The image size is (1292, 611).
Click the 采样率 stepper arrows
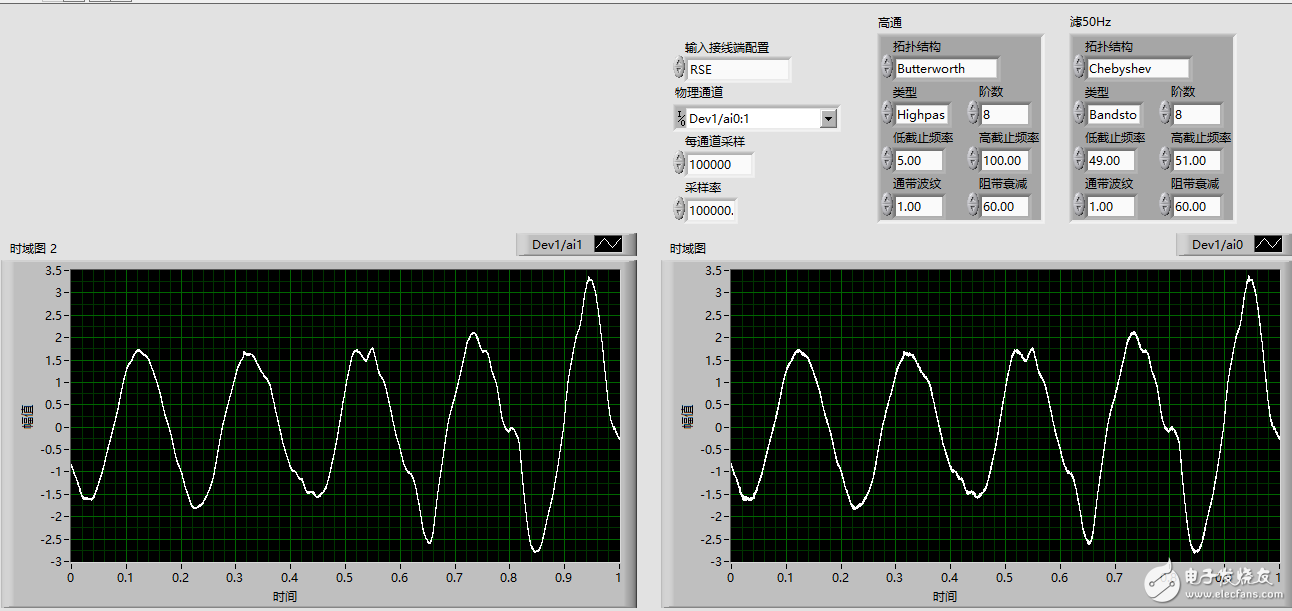(680, 209)
